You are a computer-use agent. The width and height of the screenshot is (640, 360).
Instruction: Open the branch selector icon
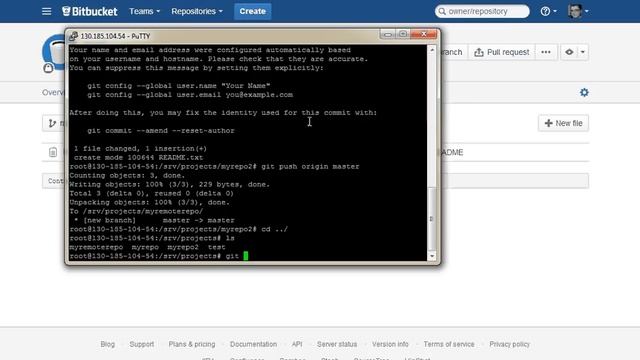pos(52,123)
